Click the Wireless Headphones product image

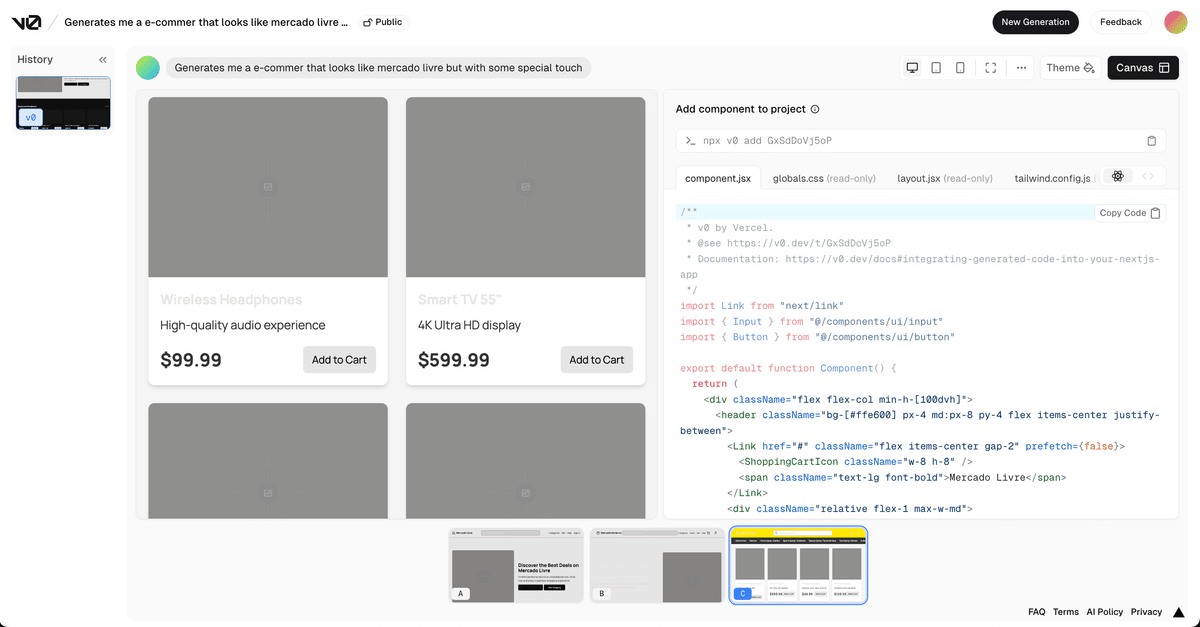click(268, 187)
